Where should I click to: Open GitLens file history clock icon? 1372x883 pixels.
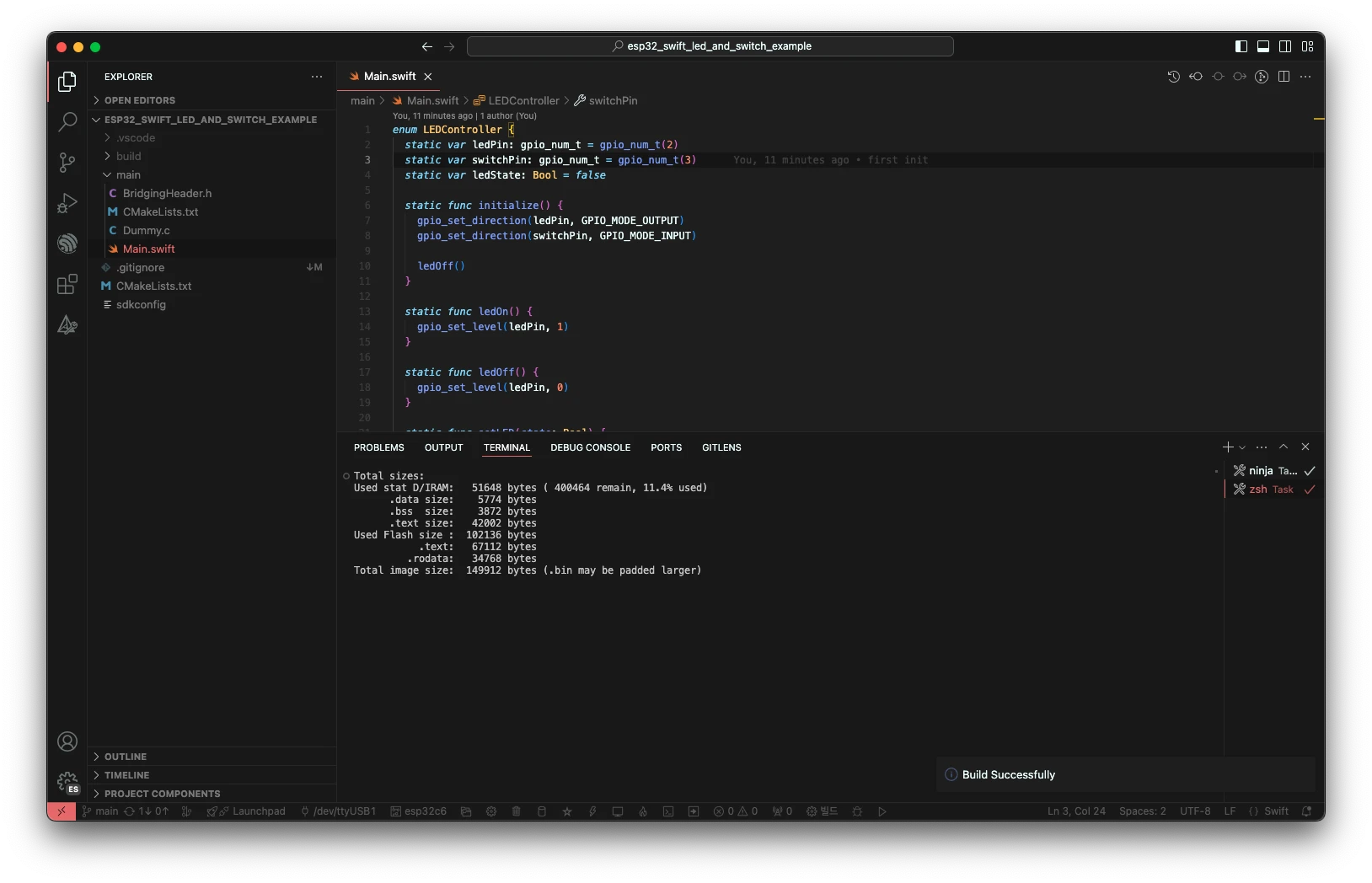coord(1173,77)
